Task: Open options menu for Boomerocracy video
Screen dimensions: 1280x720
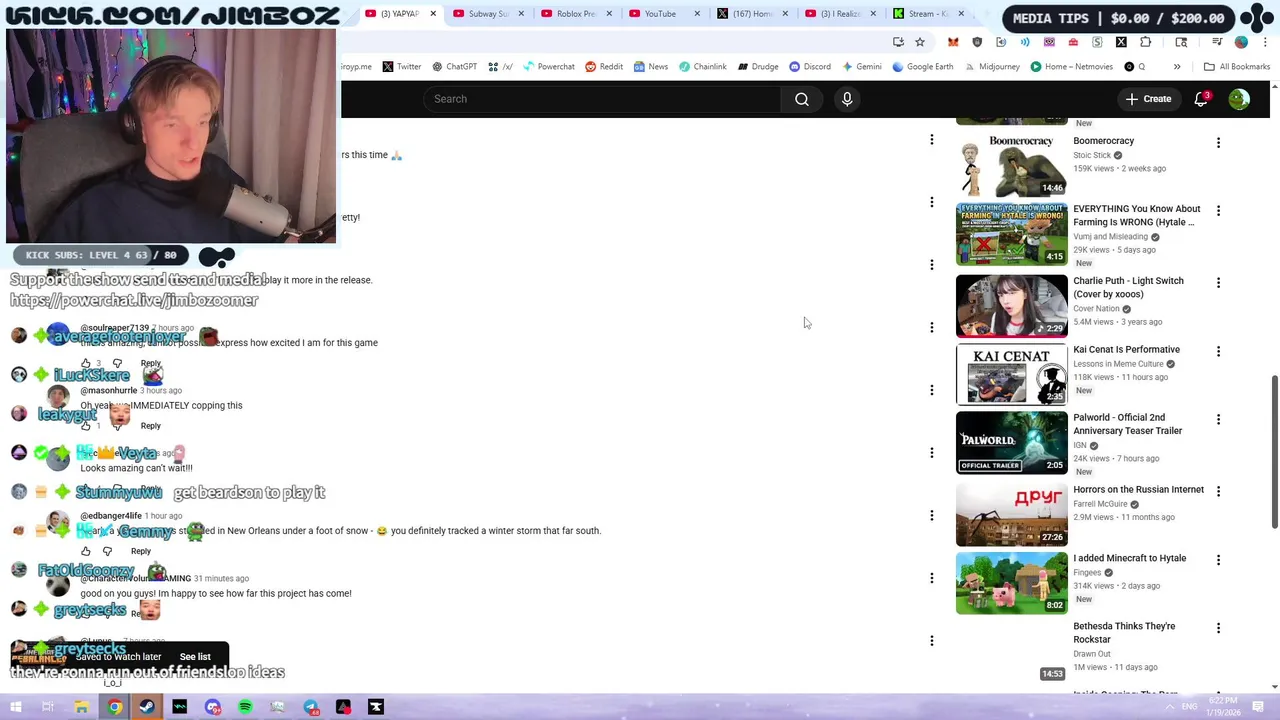Action: (1218, 143)
